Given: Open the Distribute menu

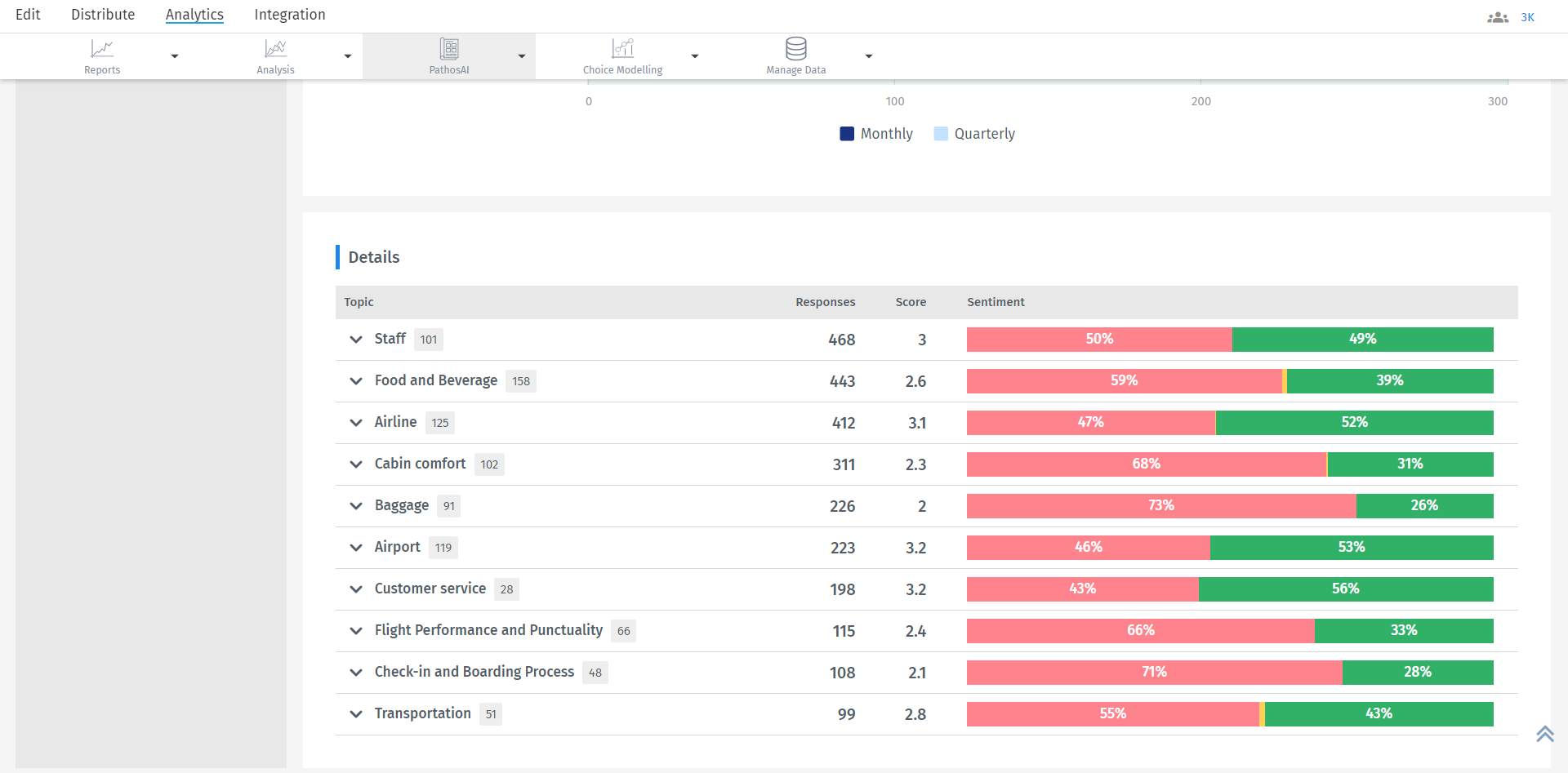Looking at the screenshot, I should pos(102,15).
